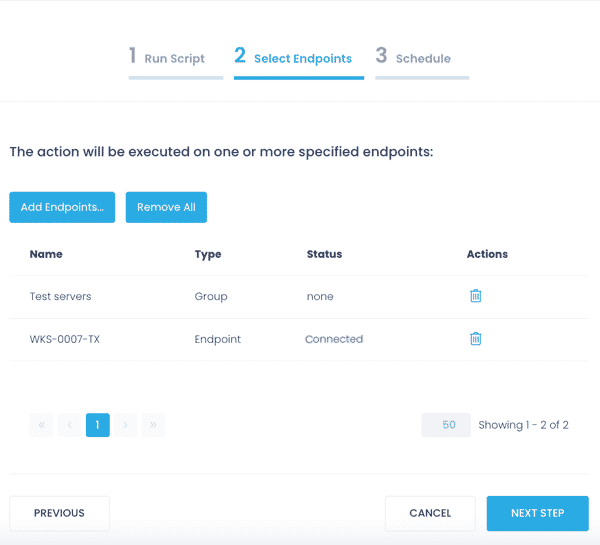600x545 pixels.
Task: Open the Run Script step tab
Action: [176, 62]
